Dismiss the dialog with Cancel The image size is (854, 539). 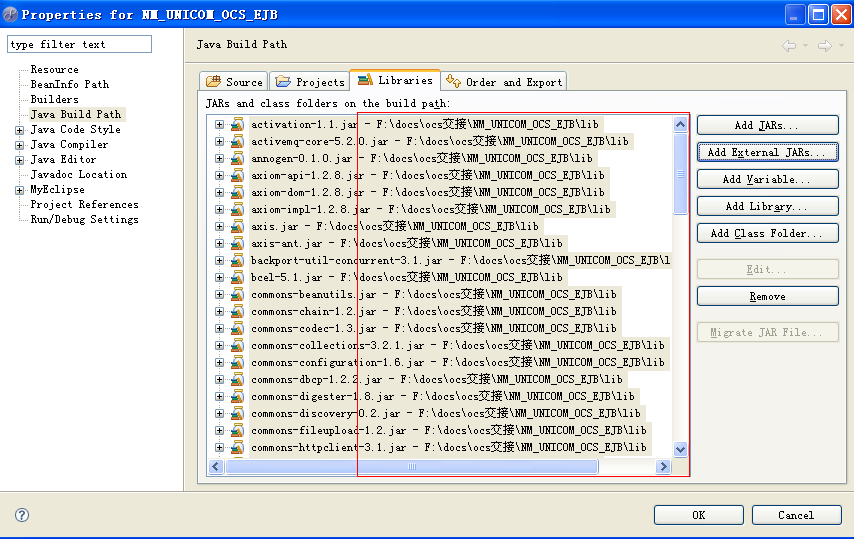(796, 515)
